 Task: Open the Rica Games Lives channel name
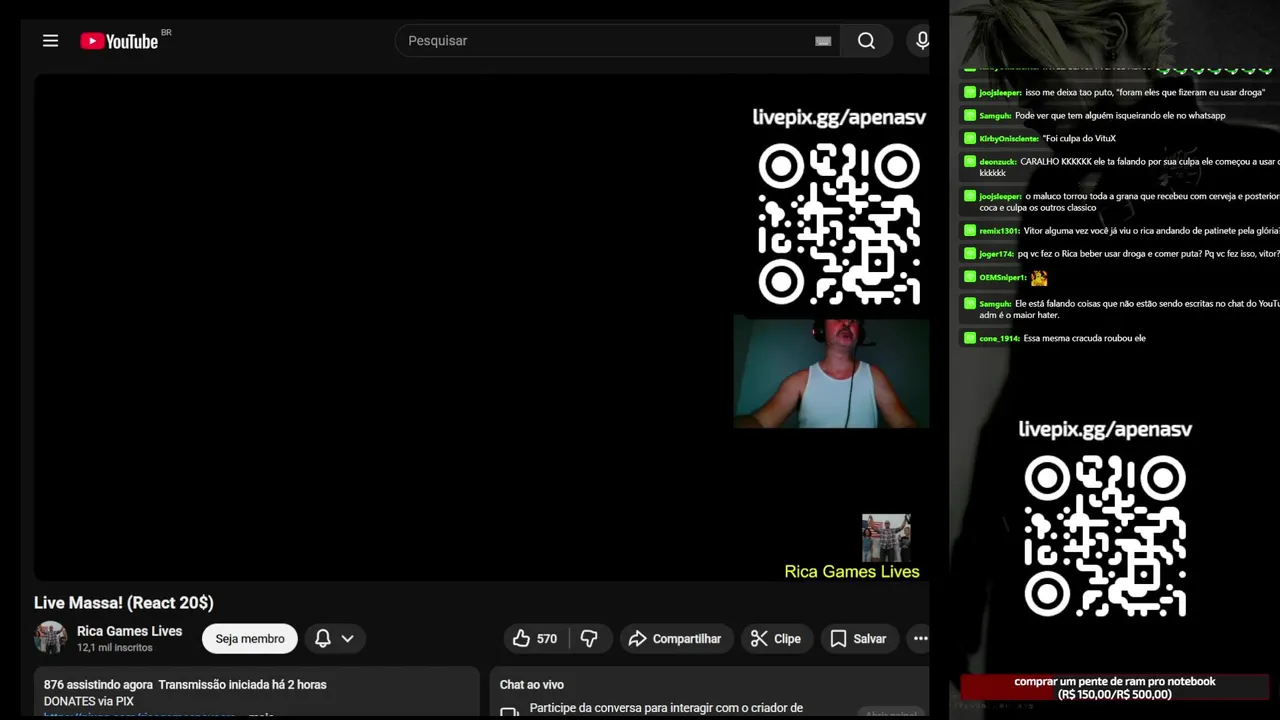pos(130,631)
